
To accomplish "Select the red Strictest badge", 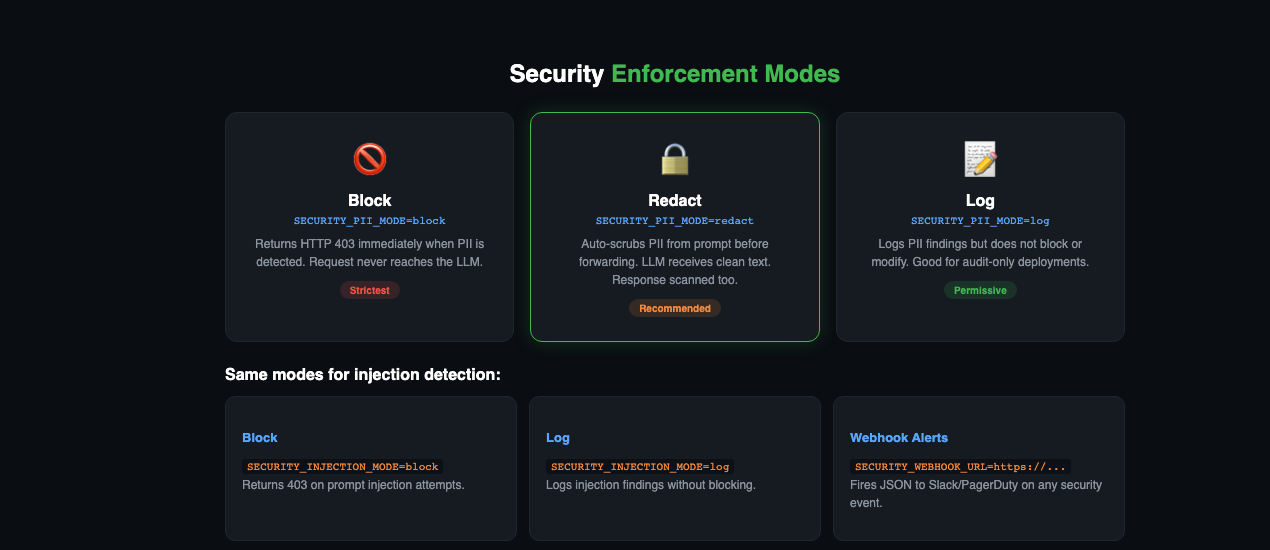I will point(370,290).
